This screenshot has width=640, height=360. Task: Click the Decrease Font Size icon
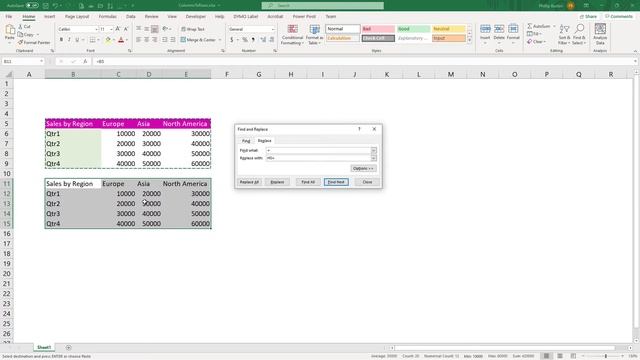coord(126,29)
